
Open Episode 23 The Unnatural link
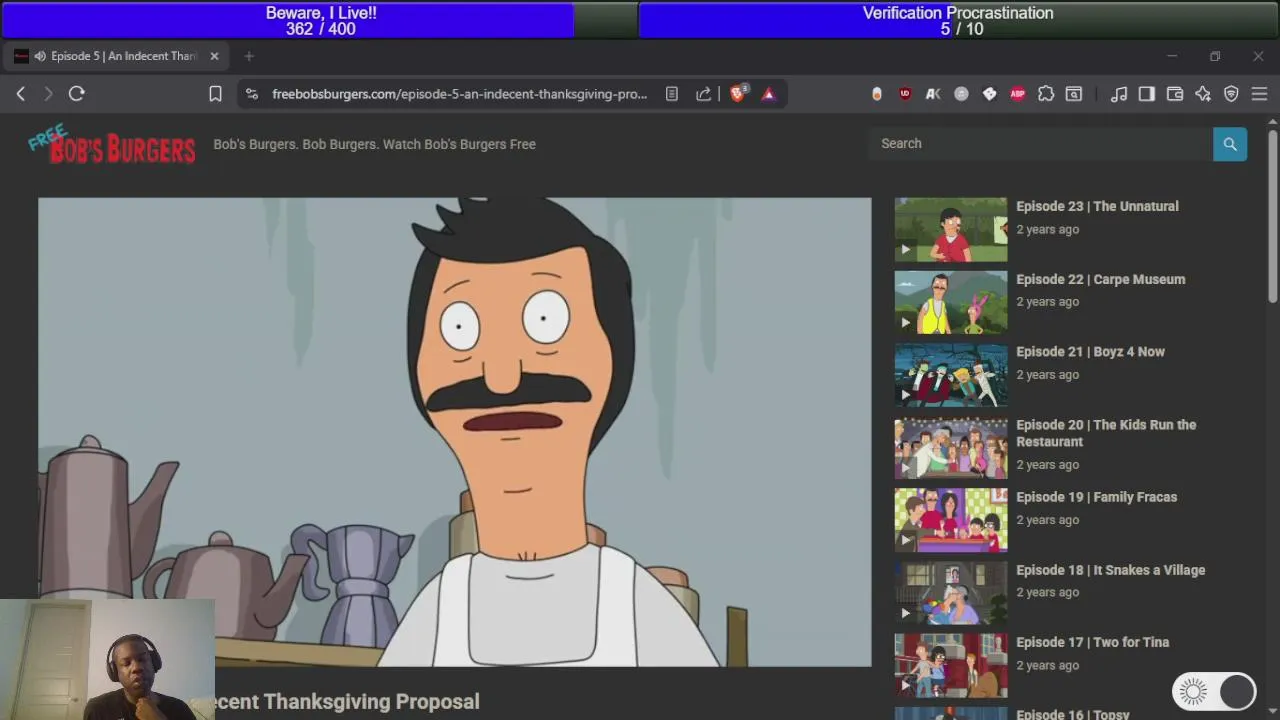point(1097,206)
